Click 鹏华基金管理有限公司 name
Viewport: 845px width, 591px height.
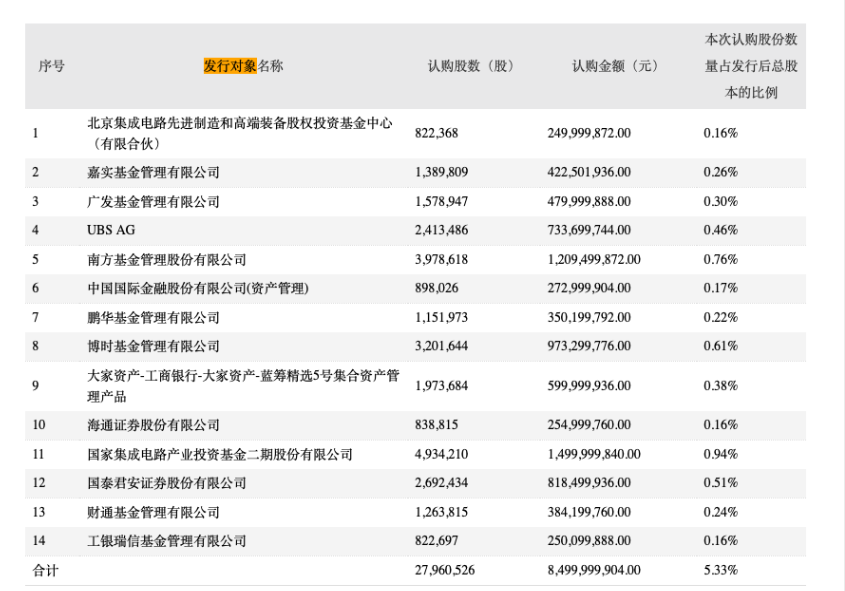point(154,317)
